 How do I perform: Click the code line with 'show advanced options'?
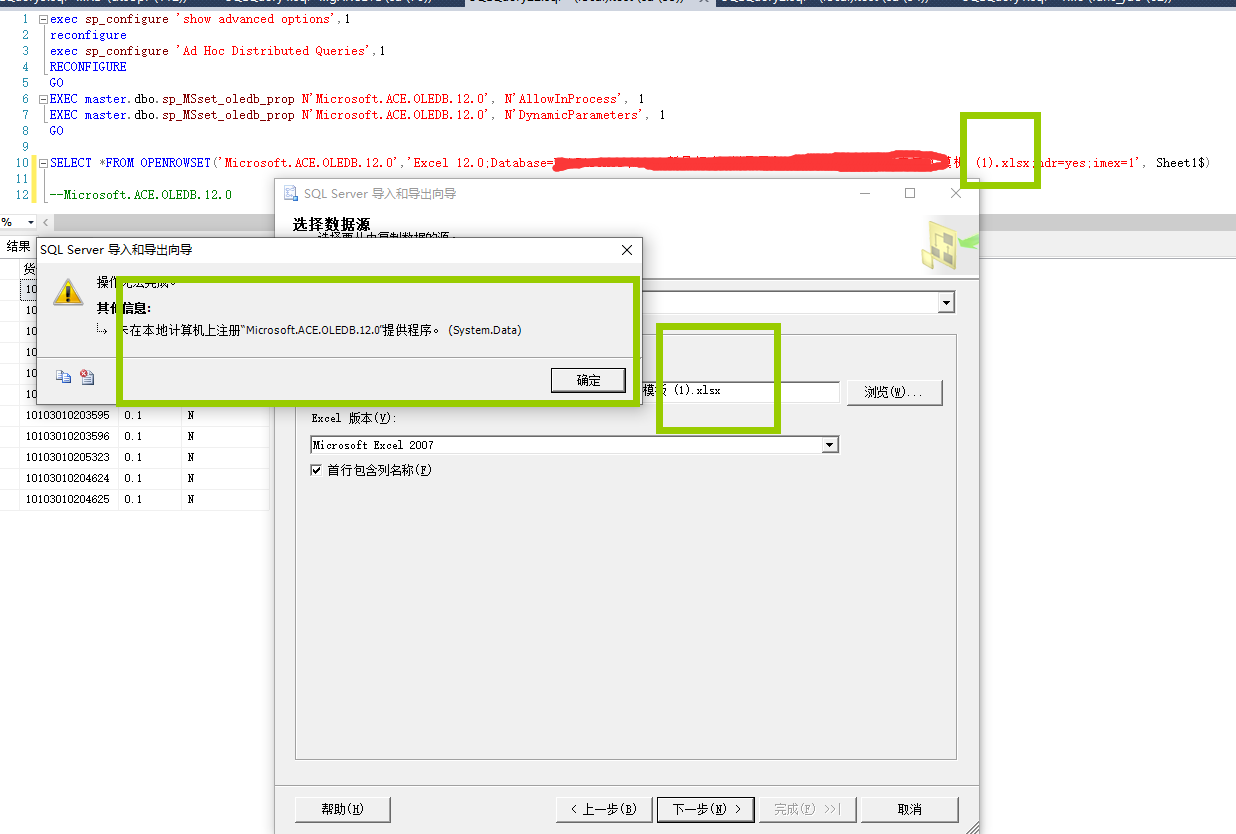tap(200, 19)
